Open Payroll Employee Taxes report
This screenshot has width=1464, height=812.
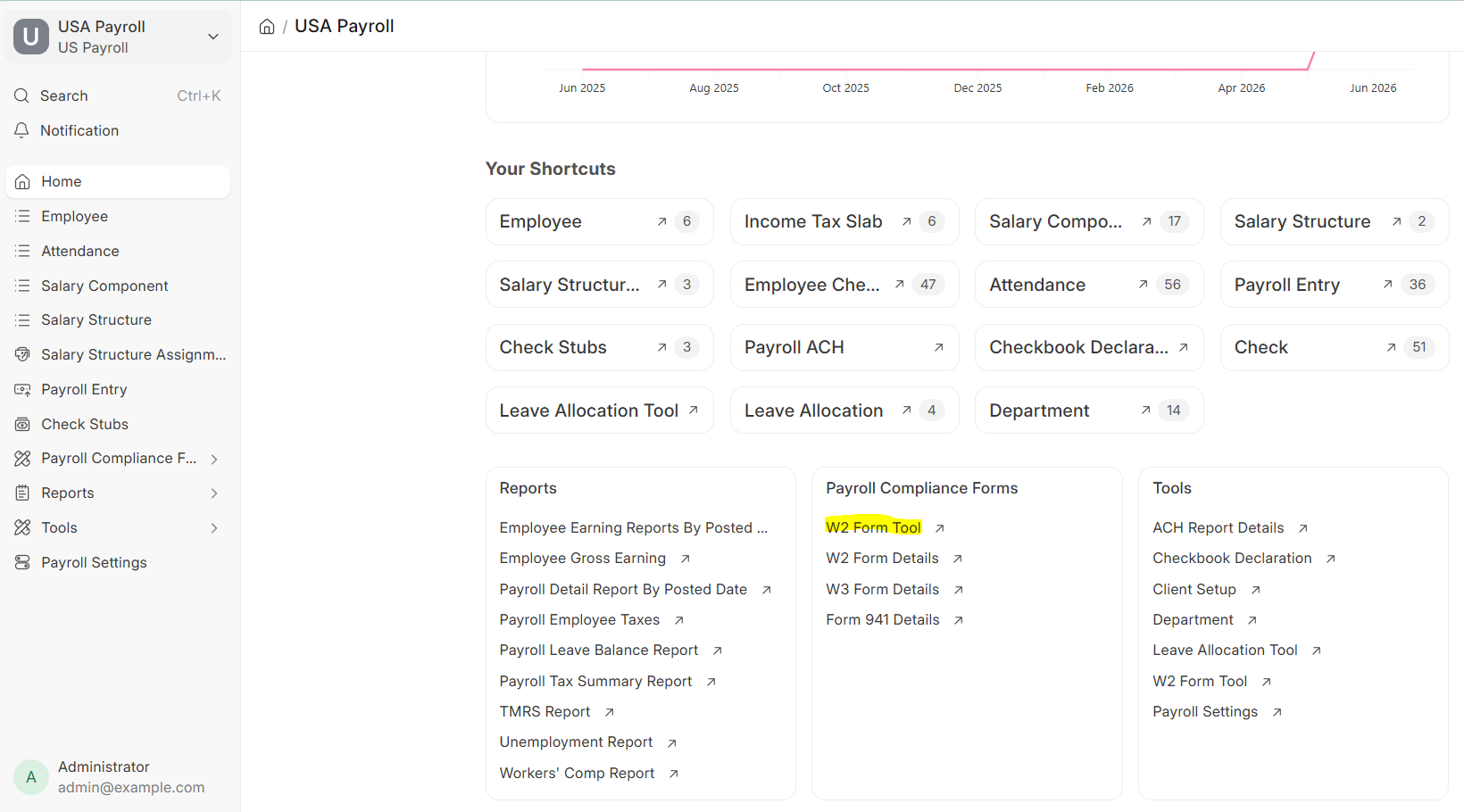[579, 619]
